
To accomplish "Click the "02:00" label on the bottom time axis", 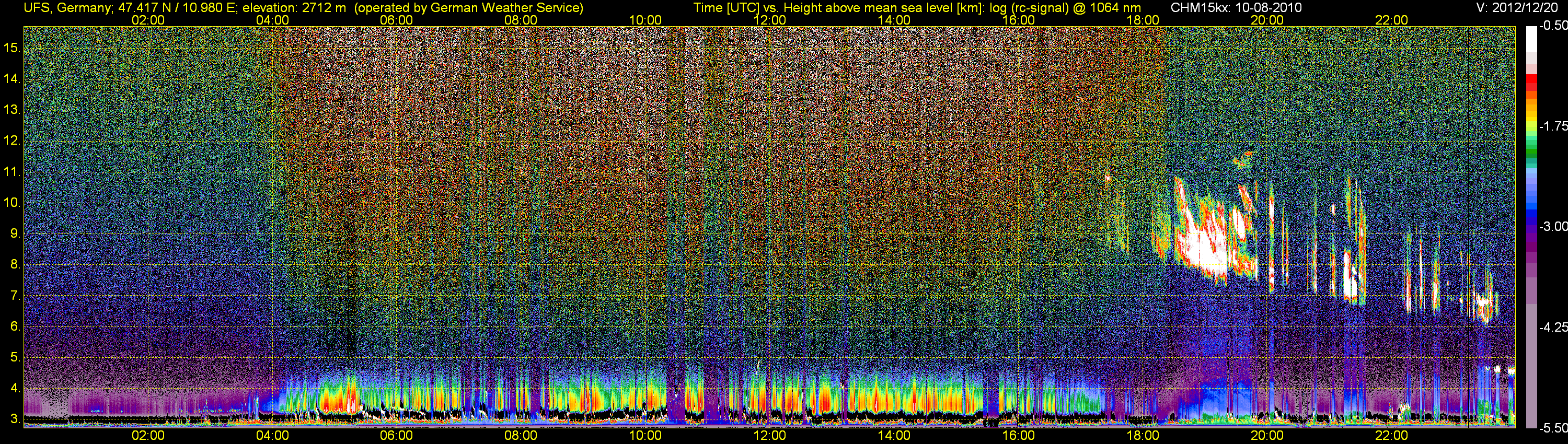I will pos(148,436).
